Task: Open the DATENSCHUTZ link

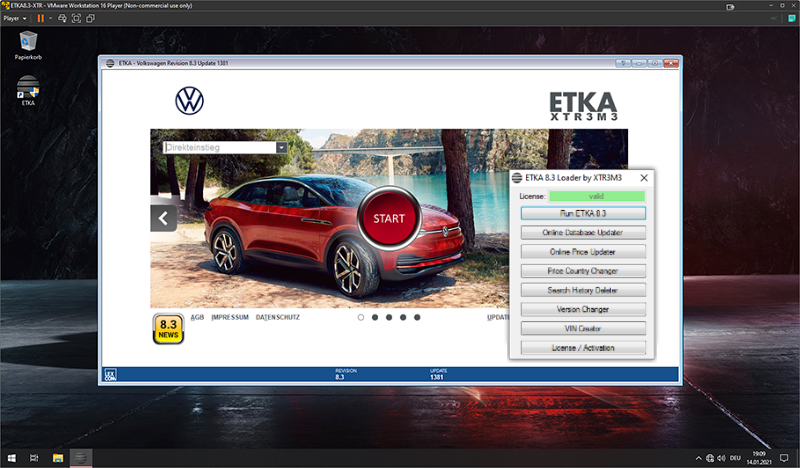Action: click(x=278, y=317)
